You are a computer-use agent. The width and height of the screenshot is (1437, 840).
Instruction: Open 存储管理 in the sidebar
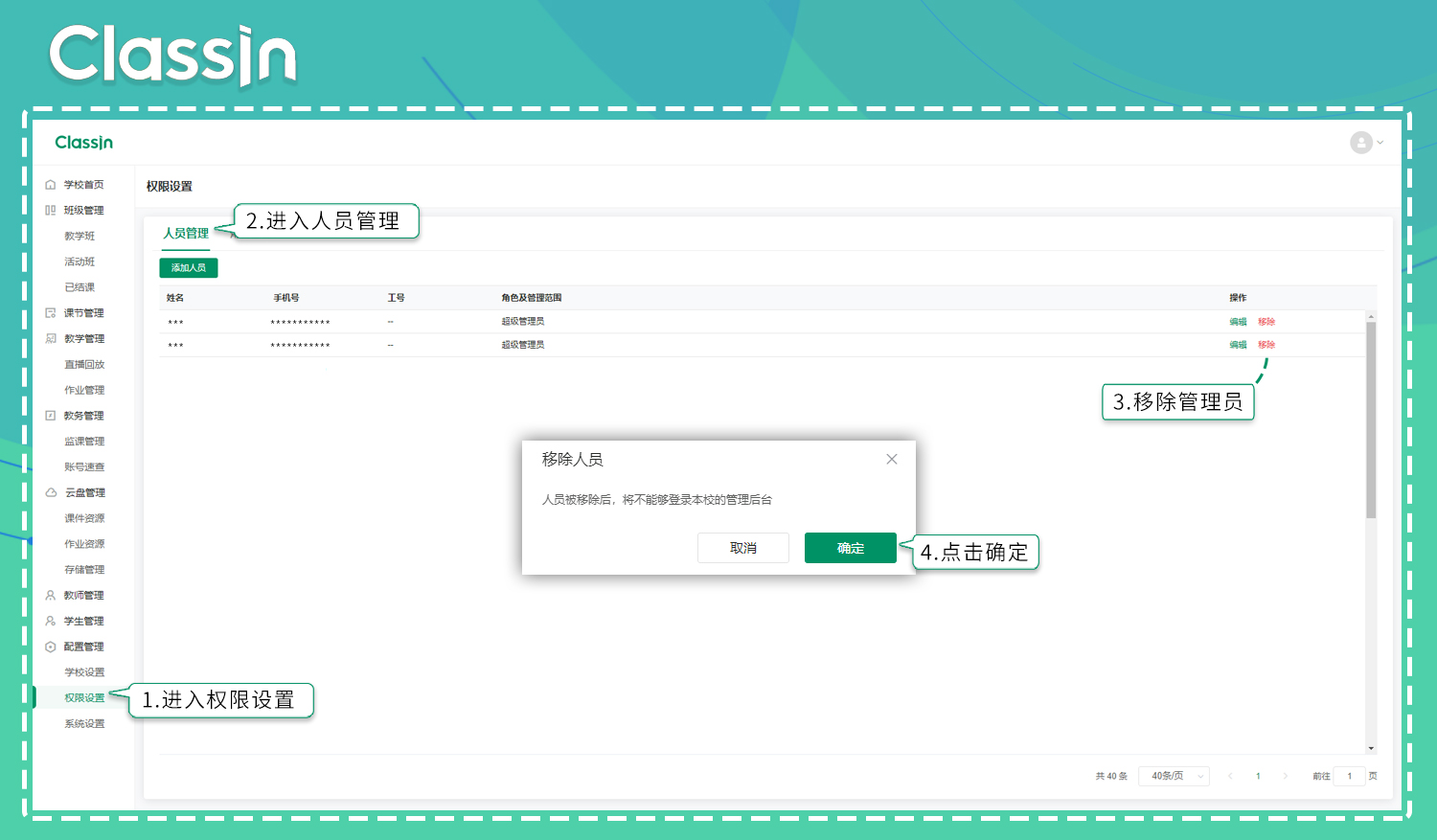(84, 570)
